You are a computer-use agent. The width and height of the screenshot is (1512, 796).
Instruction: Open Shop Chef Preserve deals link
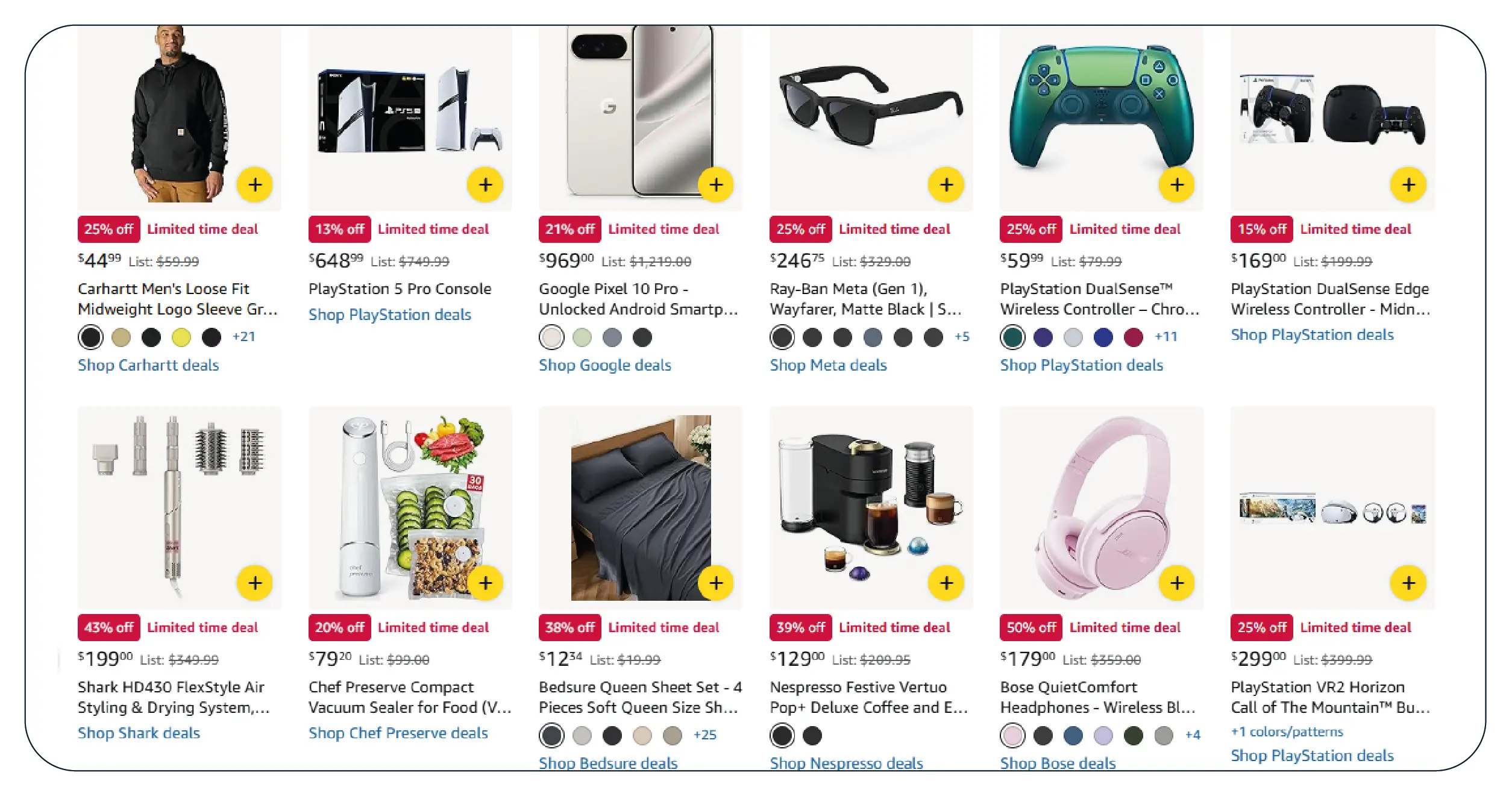tap(398, 733)
